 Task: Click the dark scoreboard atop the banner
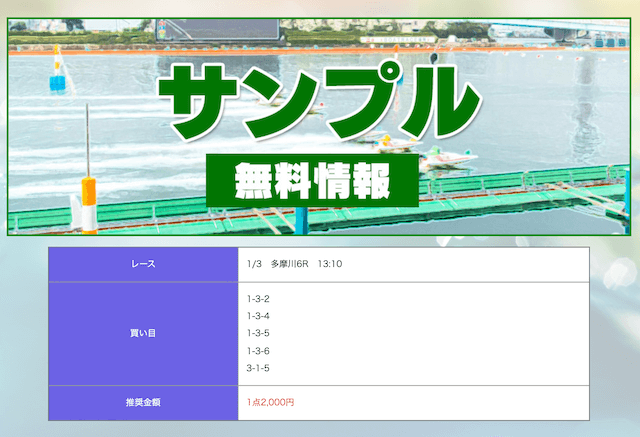pyautogui.click(x=230, y=28)
